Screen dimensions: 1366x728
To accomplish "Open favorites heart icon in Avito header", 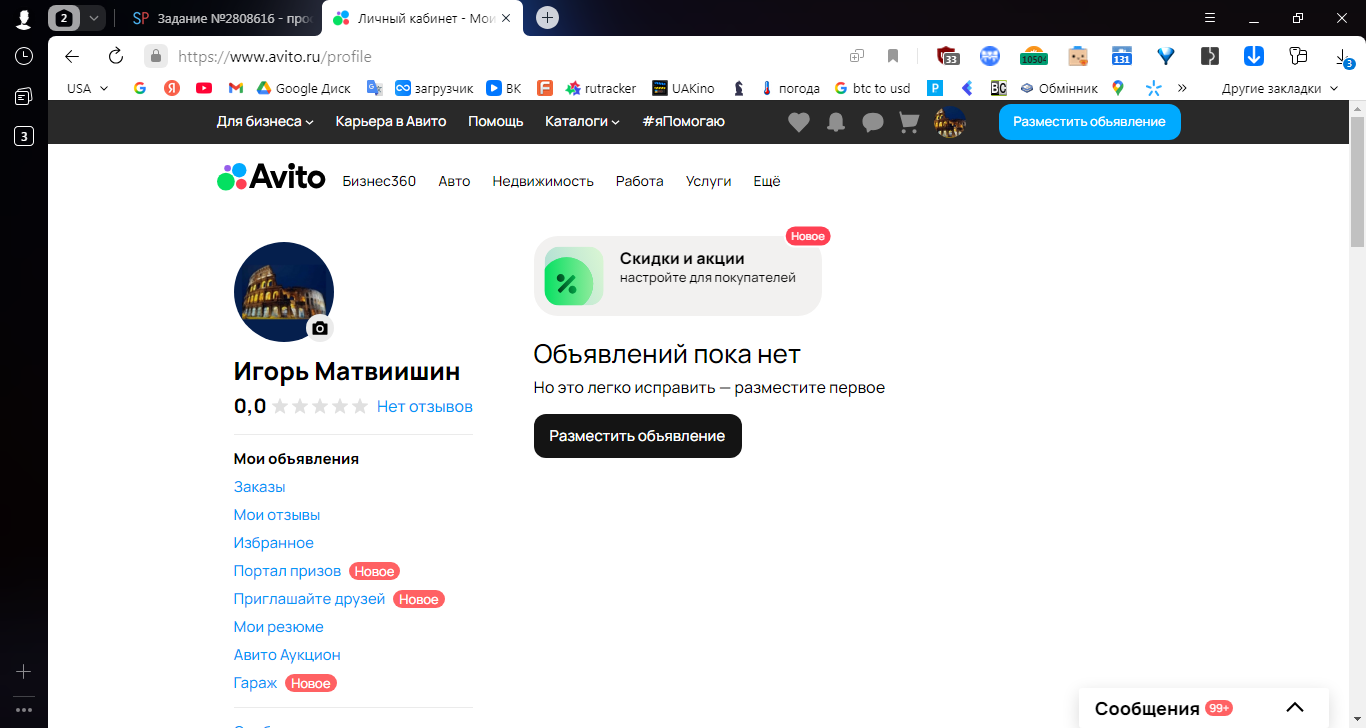I will point(798,122).
